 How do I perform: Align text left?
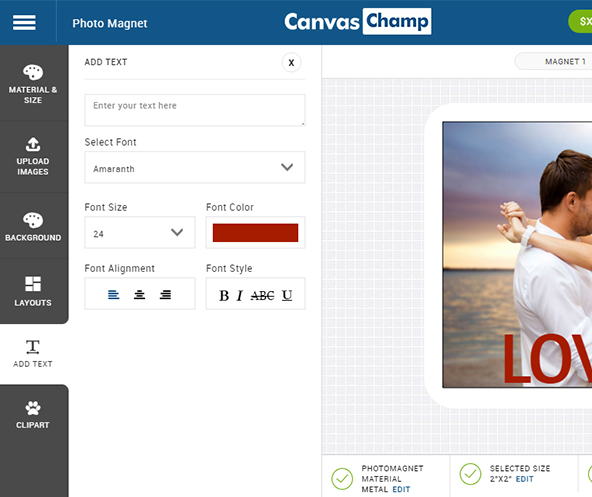pos(113,295)
